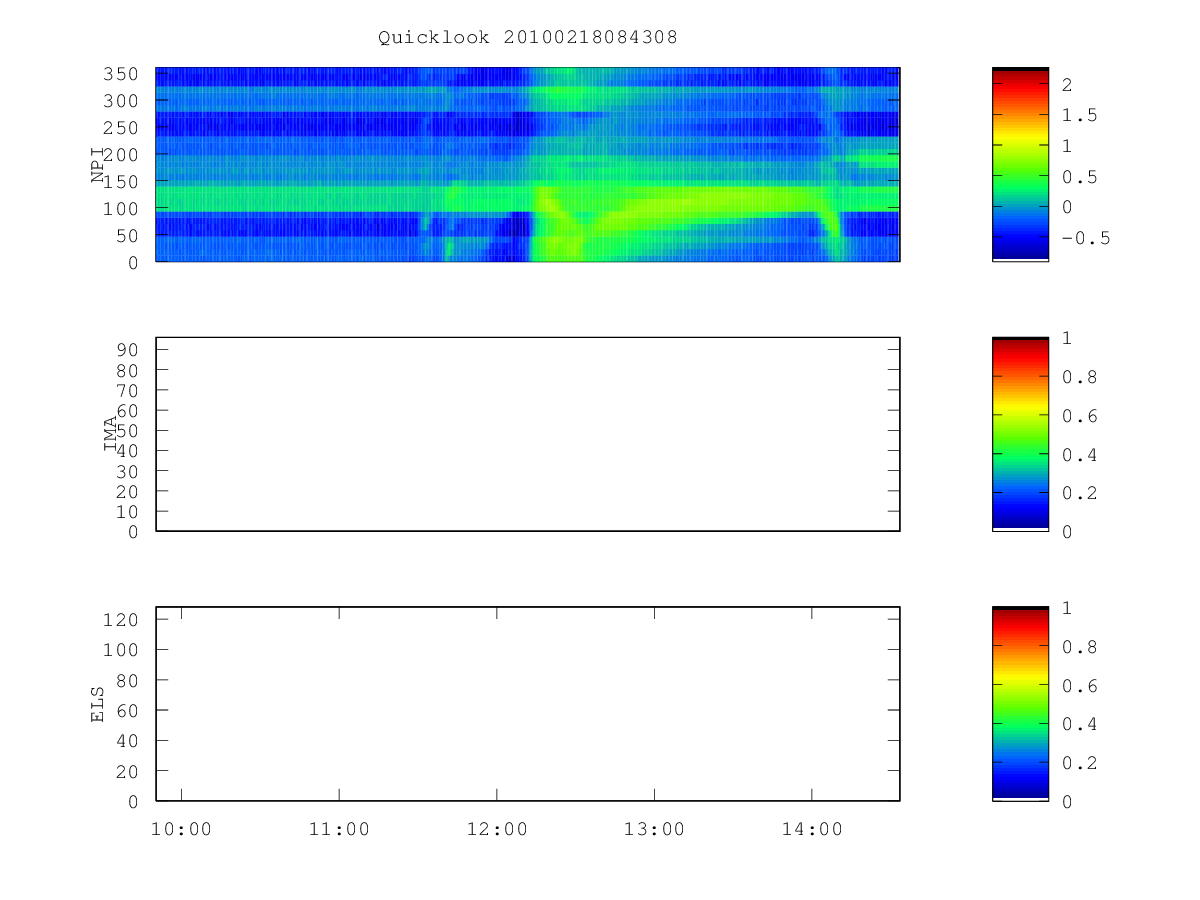Click the 0.6 label on IMA colorbar

1078,416
